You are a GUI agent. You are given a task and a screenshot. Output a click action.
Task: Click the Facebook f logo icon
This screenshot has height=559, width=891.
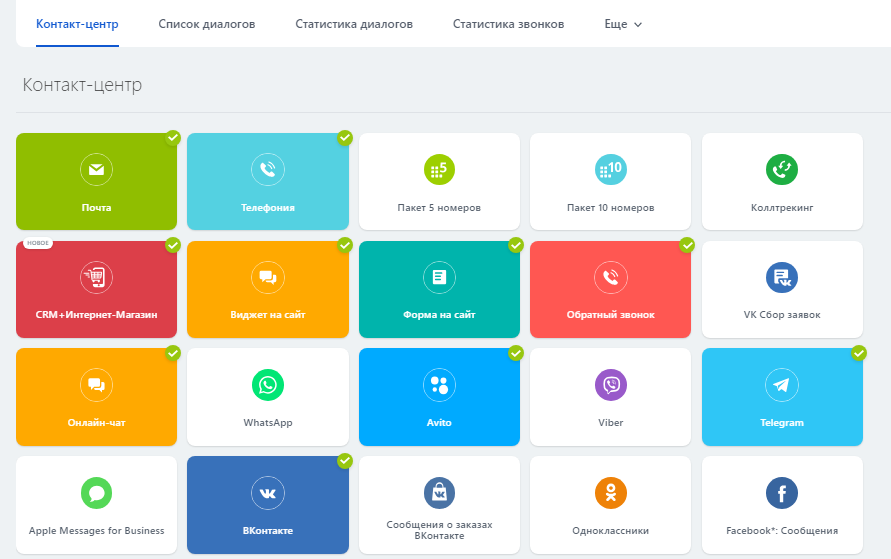782,493
